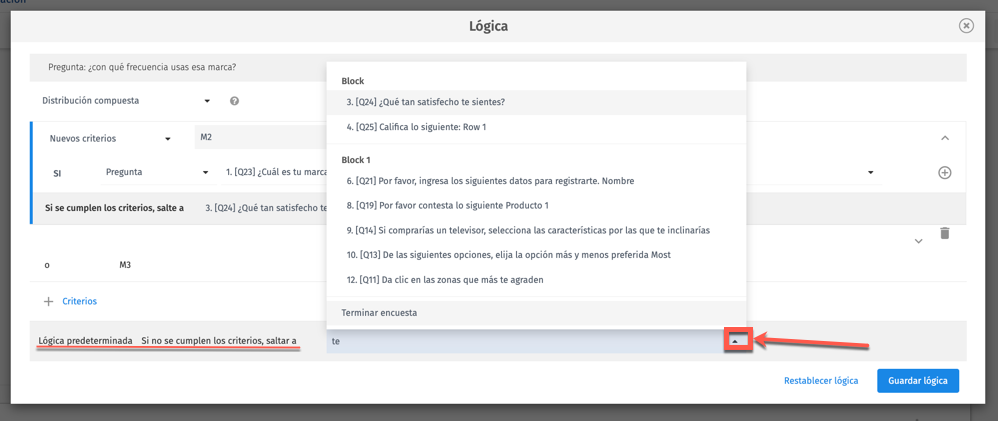Open the Nuevos criterios dropdown

[x=111, y=138]
